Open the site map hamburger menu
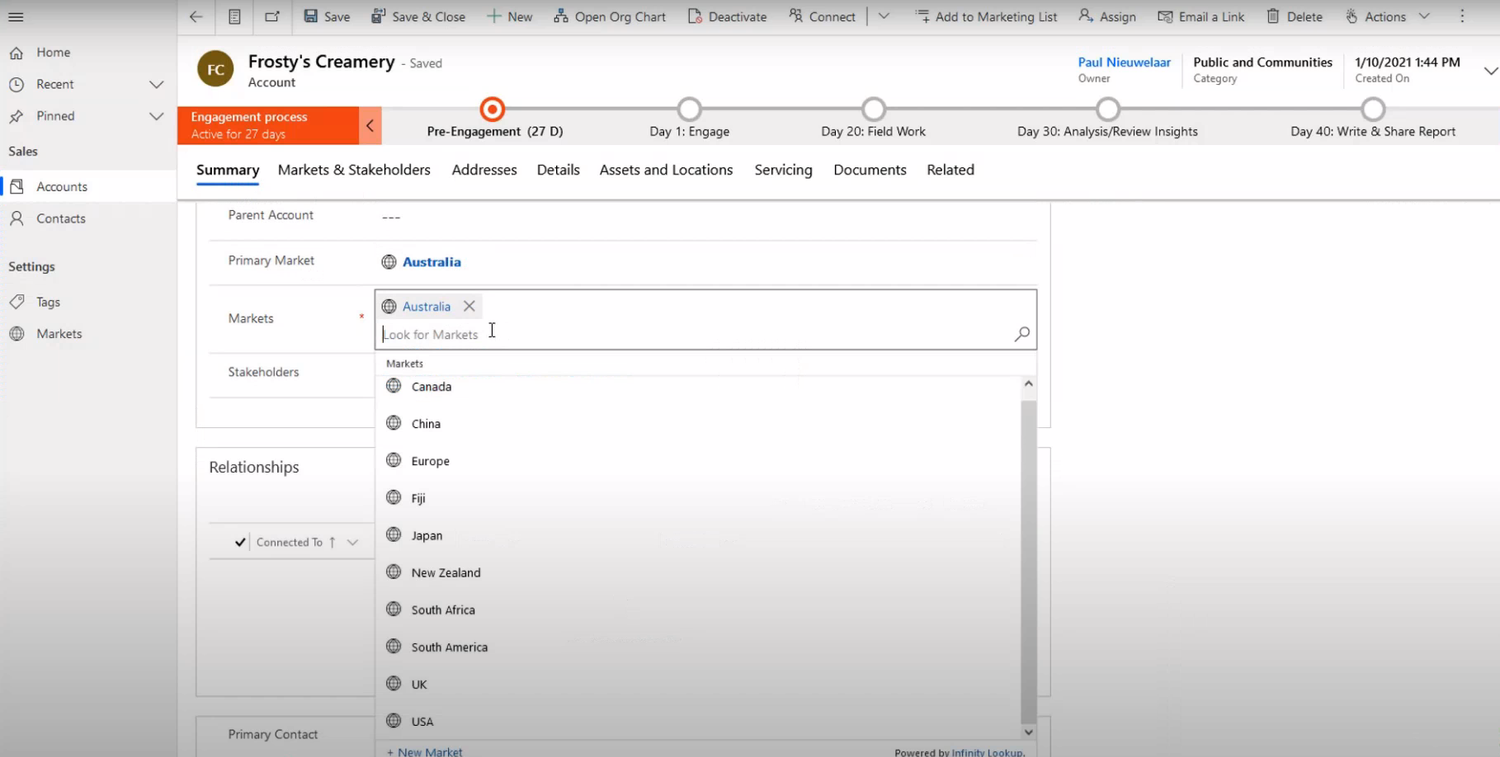The image size is (1500, 757). click(x=15, y=16)
